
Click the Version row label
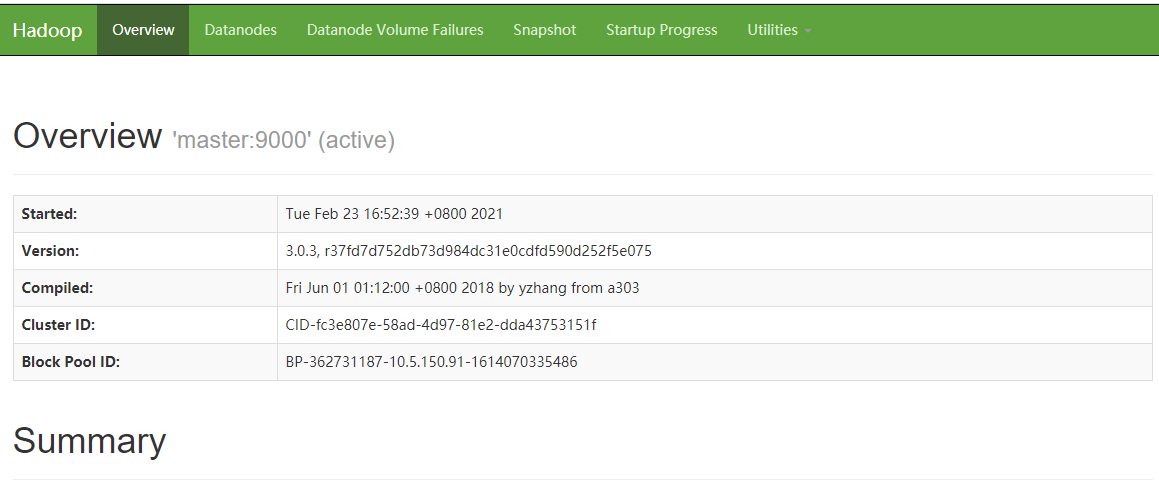click(x=50, y=251)
